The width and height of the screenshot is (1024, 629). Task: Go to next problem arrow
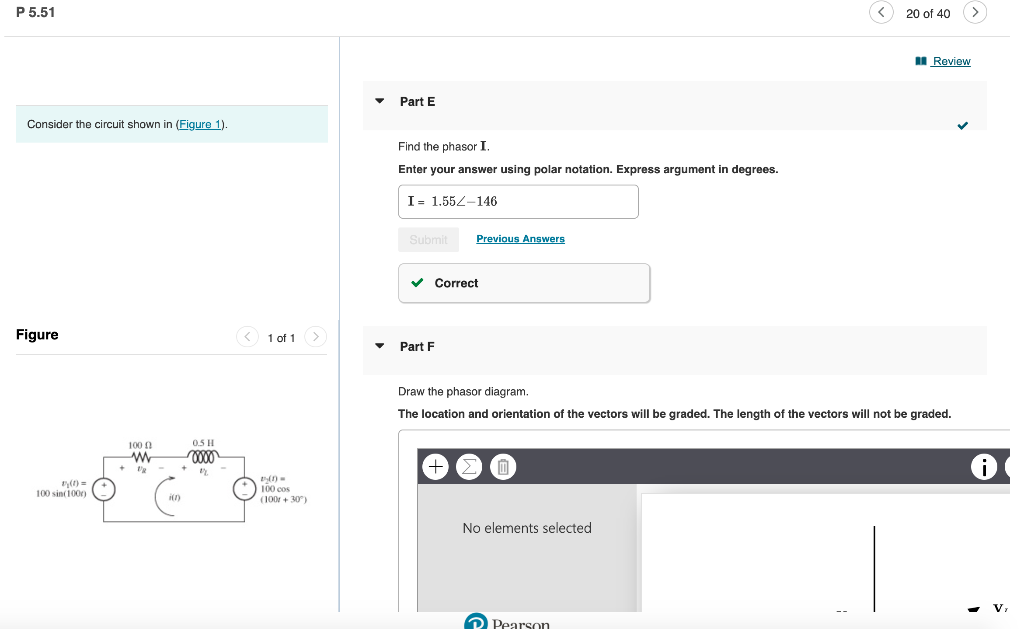pos(975,12)
